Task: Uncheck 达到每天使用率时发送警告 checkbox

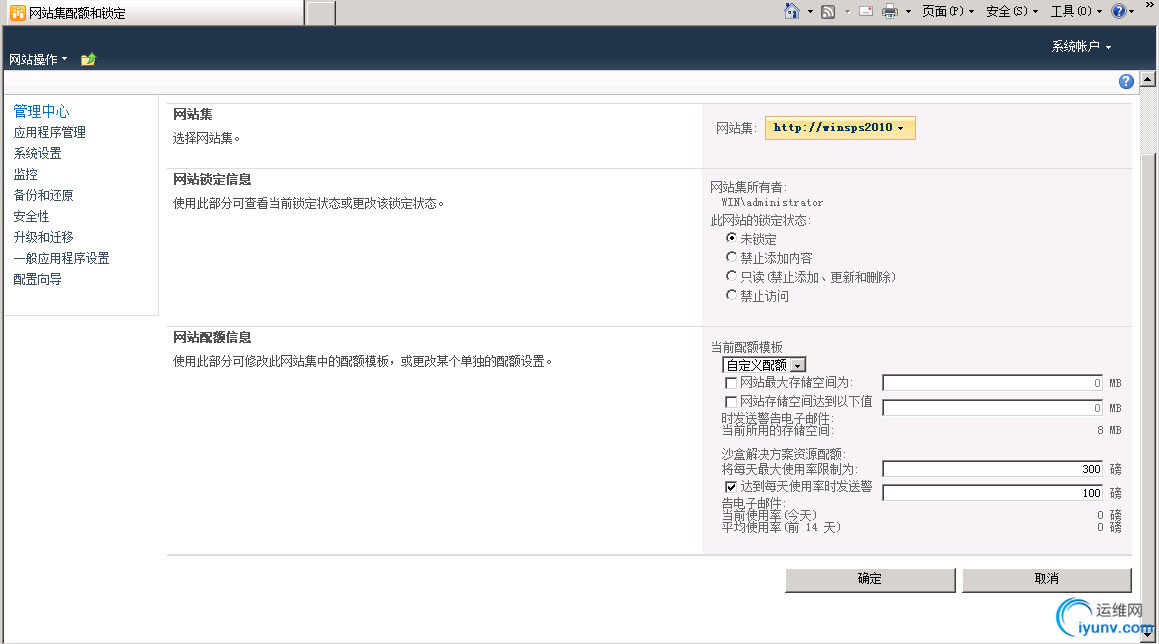Action: point(731,487)
